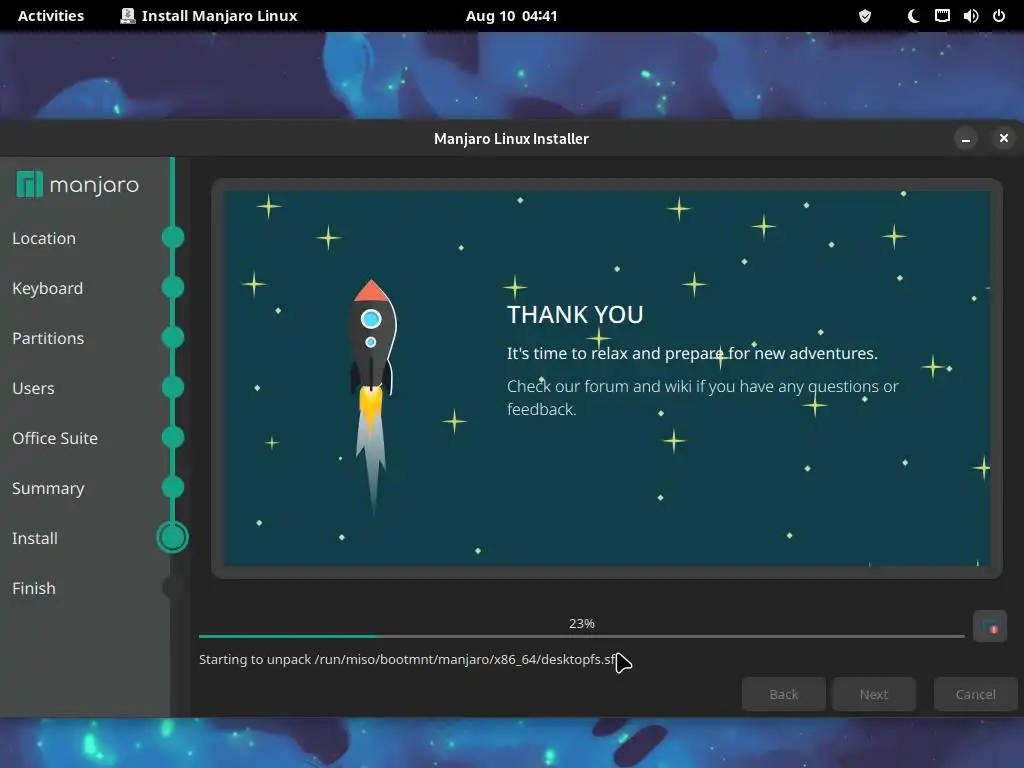Click the 23% progress label
This screenshot has width=1024, height=768.
(581, 624)
